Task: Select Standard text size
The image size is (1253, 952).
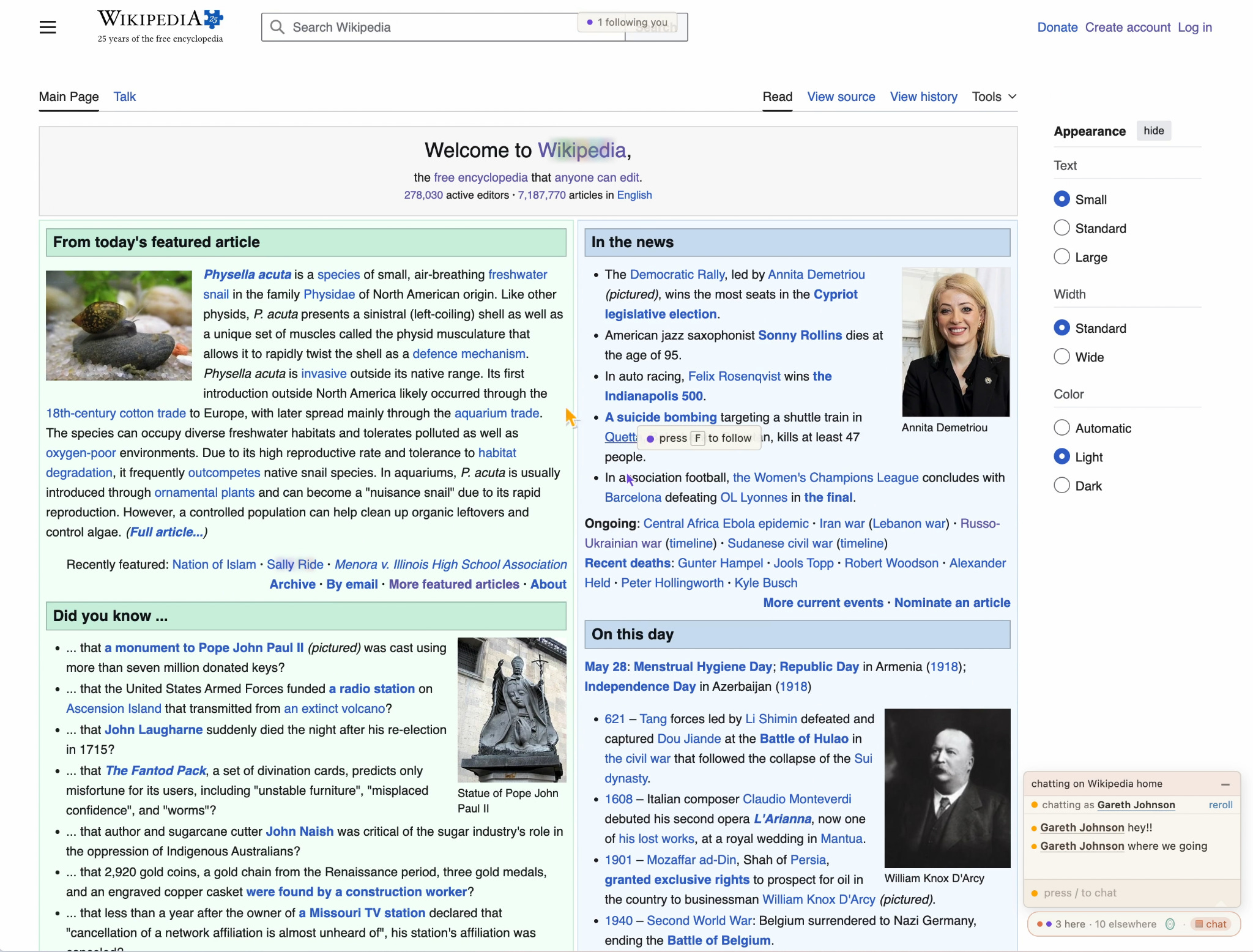Action: coord(1062,228)
